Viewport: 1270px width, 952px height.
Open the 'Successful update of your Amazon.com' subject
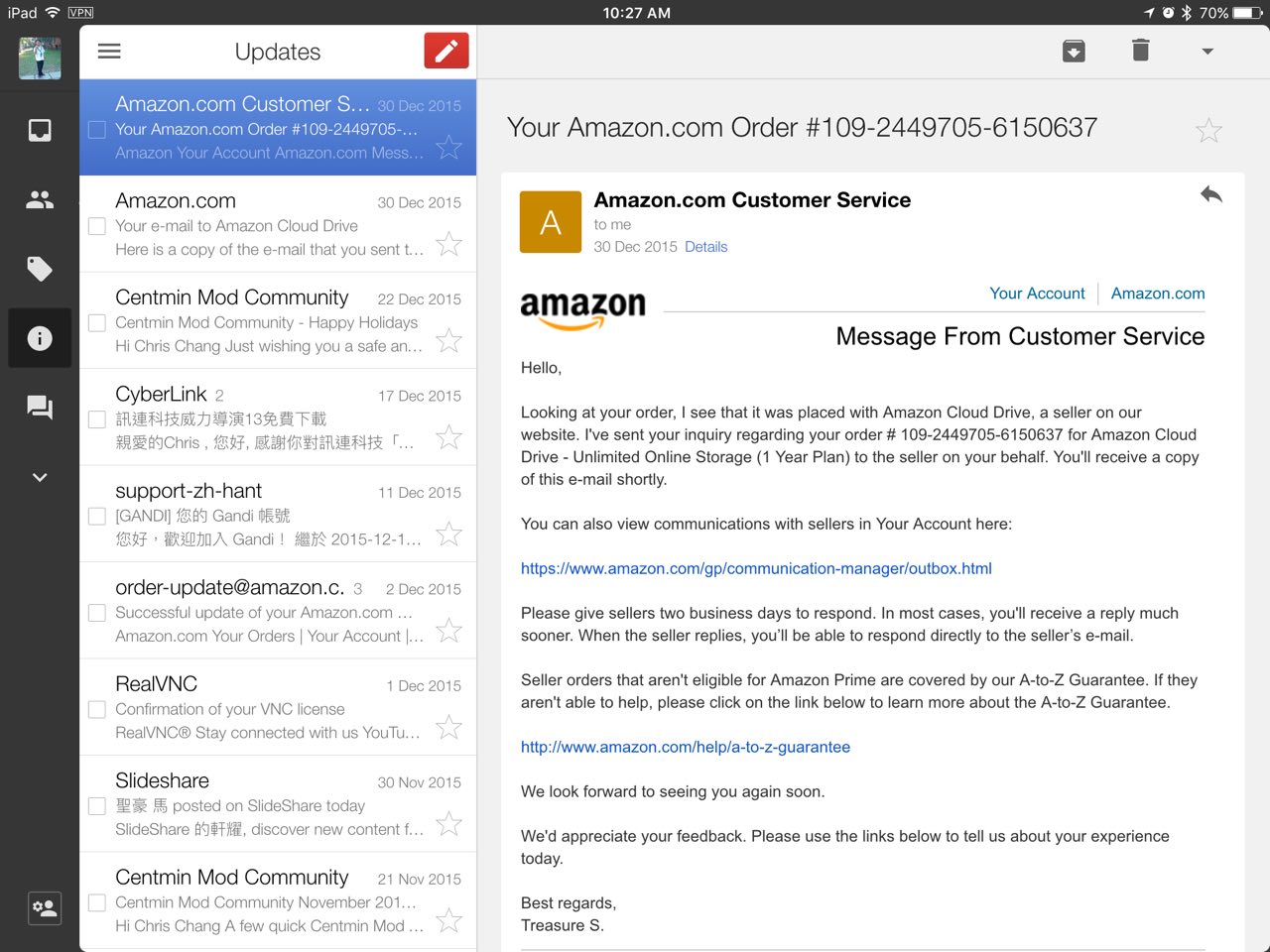pos(263,613)
